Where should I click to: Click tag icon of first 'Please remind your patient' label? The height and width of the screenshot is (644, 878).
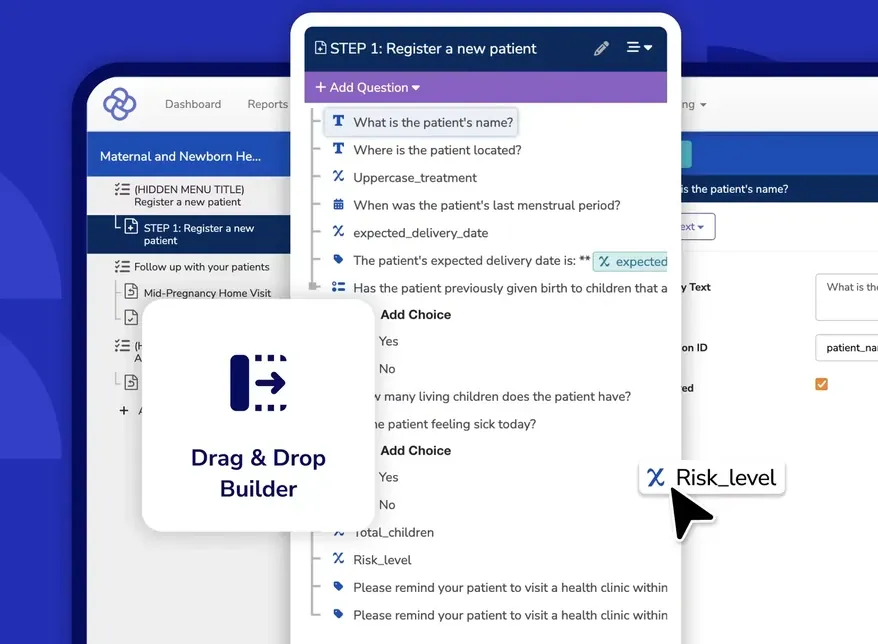pos(338,586)
